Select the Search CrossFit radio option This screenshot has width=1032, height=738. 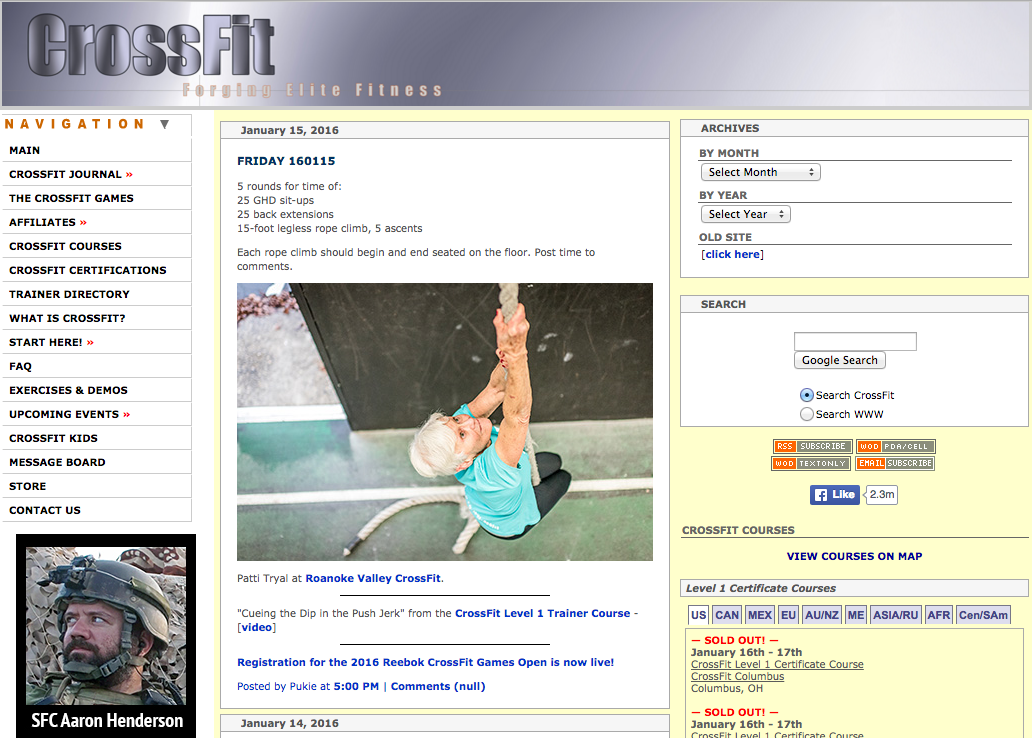[x=806, y=395]
